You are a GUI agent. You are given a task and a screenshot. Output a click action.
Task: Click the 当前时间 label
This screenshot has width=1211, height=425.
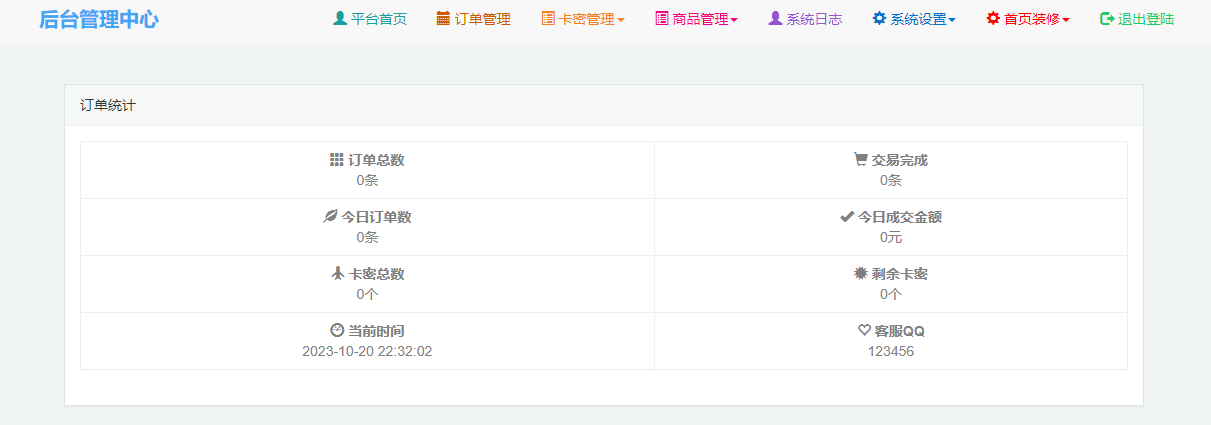[x=376, y=331]
